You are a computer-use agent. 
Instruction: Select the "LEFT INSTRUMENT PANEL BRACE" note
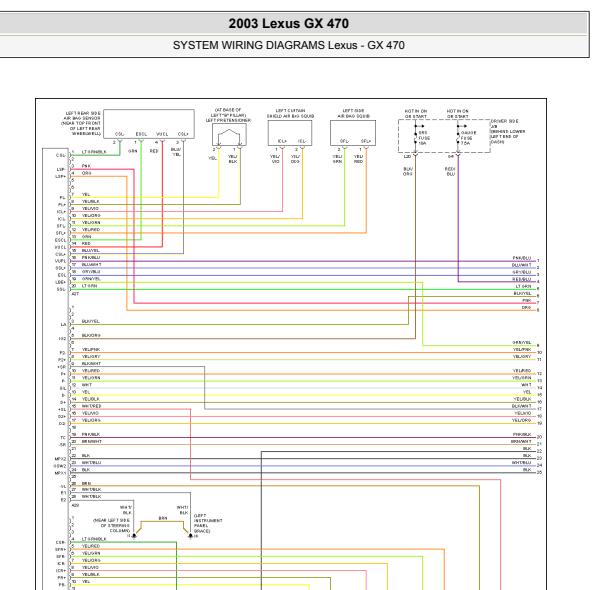point(208,523)
